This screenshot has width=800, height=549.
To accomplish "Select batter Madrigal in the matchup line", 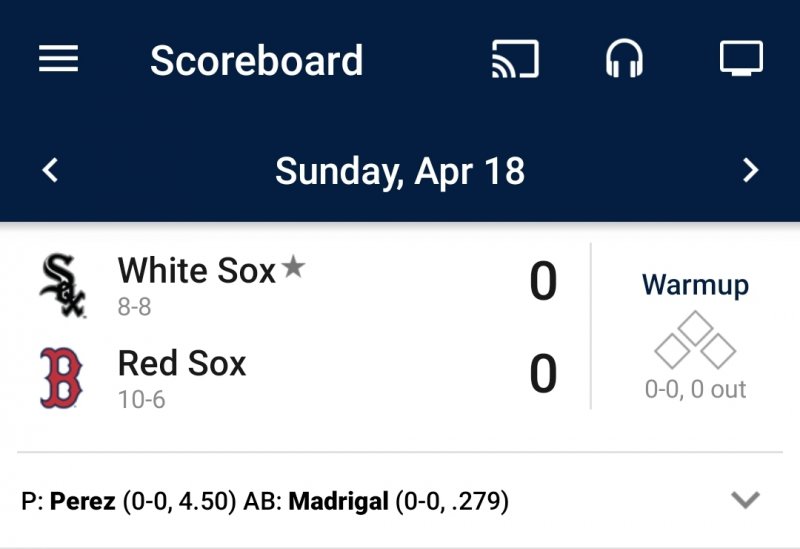I will click(x=338, y=501).
